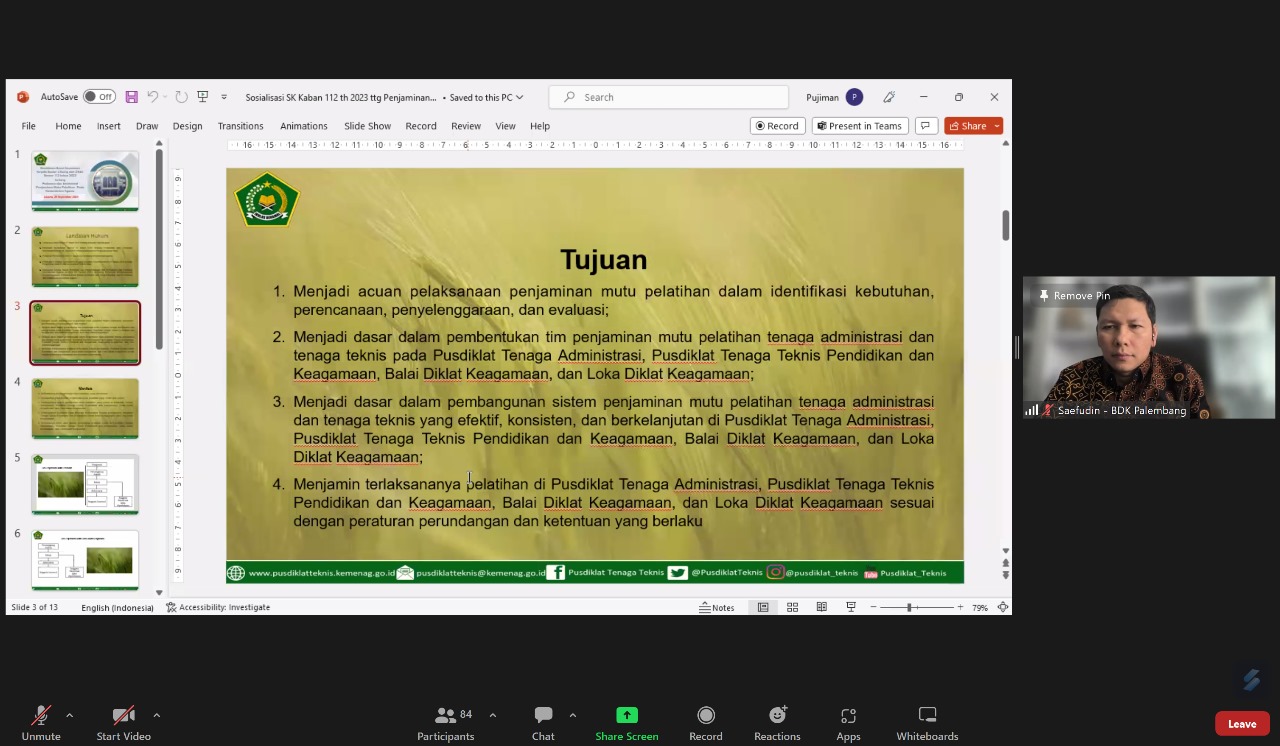The width and height of the screenshot is (1280, 746).
Task: Click Fit slide to window icon
Action: click(x=1002, y=607)
